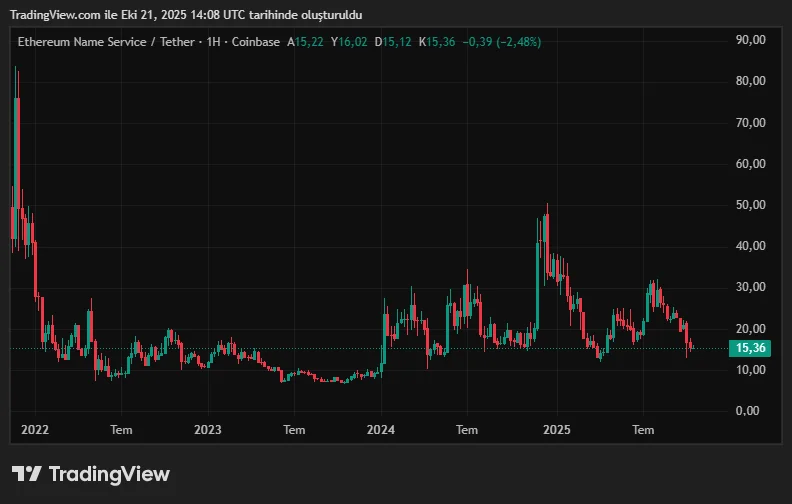The image size is (792, 504).
Task: Click the high value Y16,02 in legend
Action: coord(350,42)
